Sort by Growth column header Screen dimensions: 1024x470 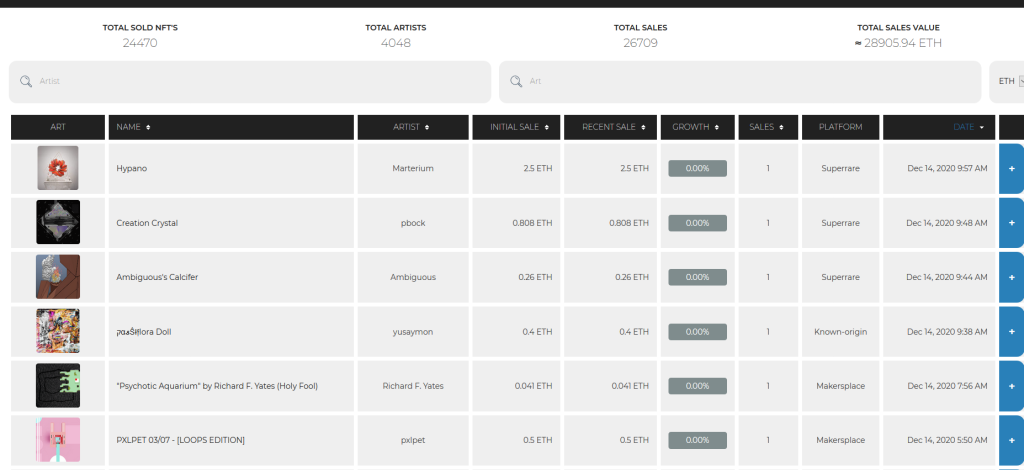click(696, 127)
